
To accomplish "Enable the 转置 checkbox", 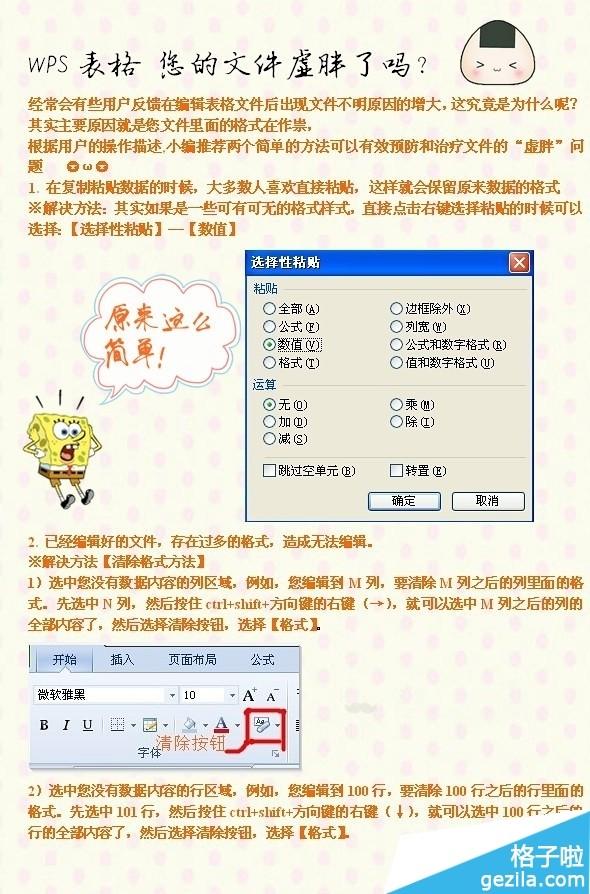I will [418, 471].
